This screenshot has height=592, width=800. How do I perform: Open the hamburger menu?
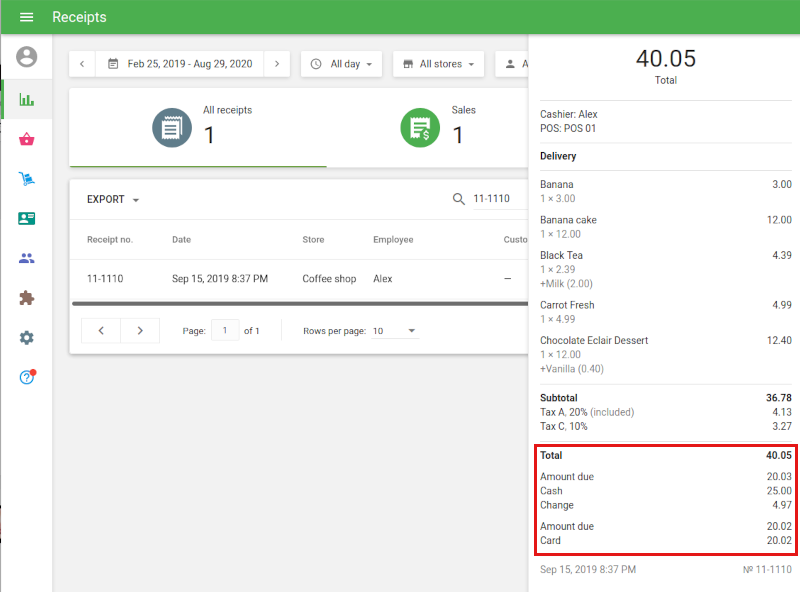[x=27, y=17]
